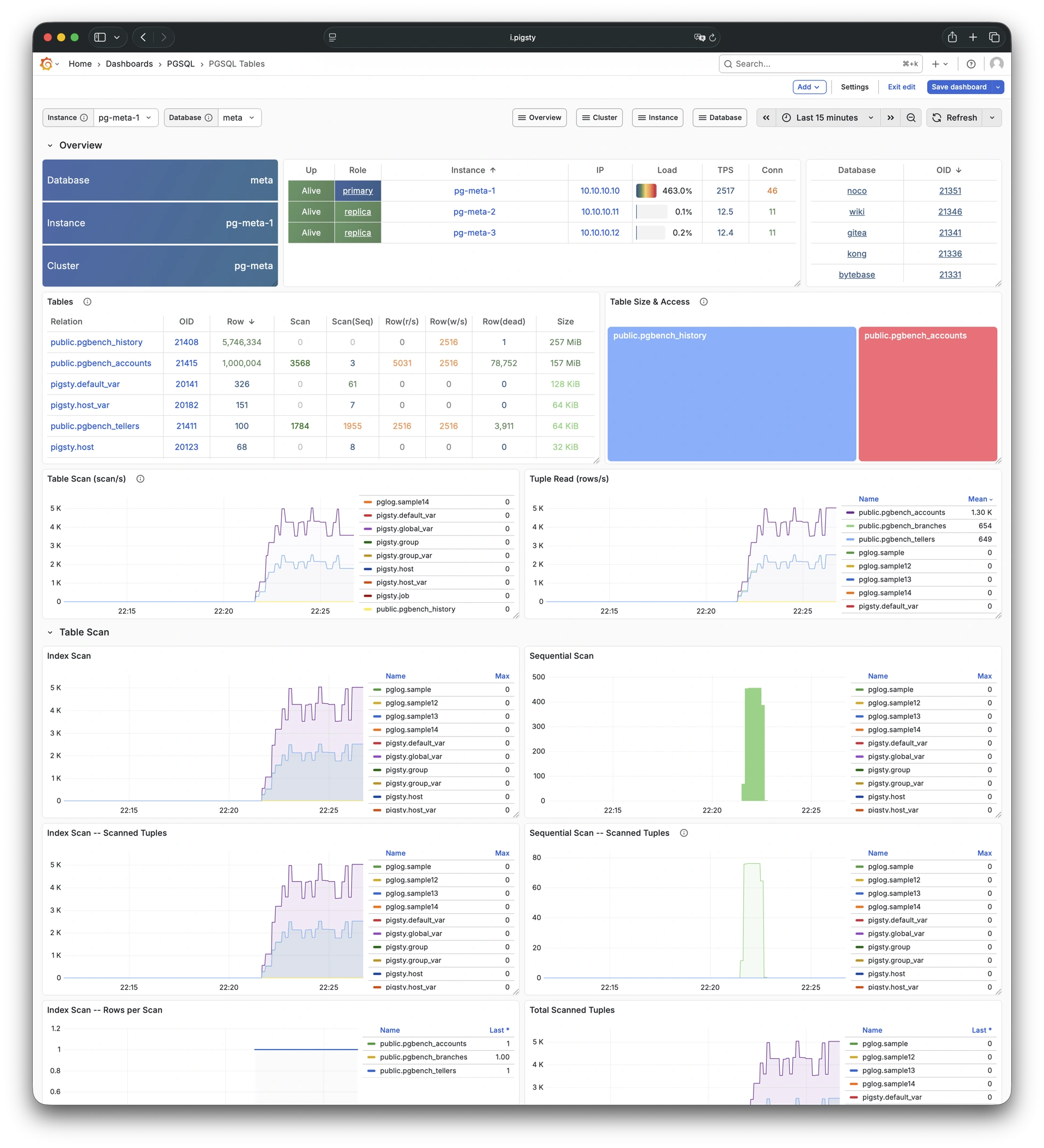Click info icon beside Table Scan (scan/s)
The height and width of the screenshot is (1148, 1044).
(140, 479)
